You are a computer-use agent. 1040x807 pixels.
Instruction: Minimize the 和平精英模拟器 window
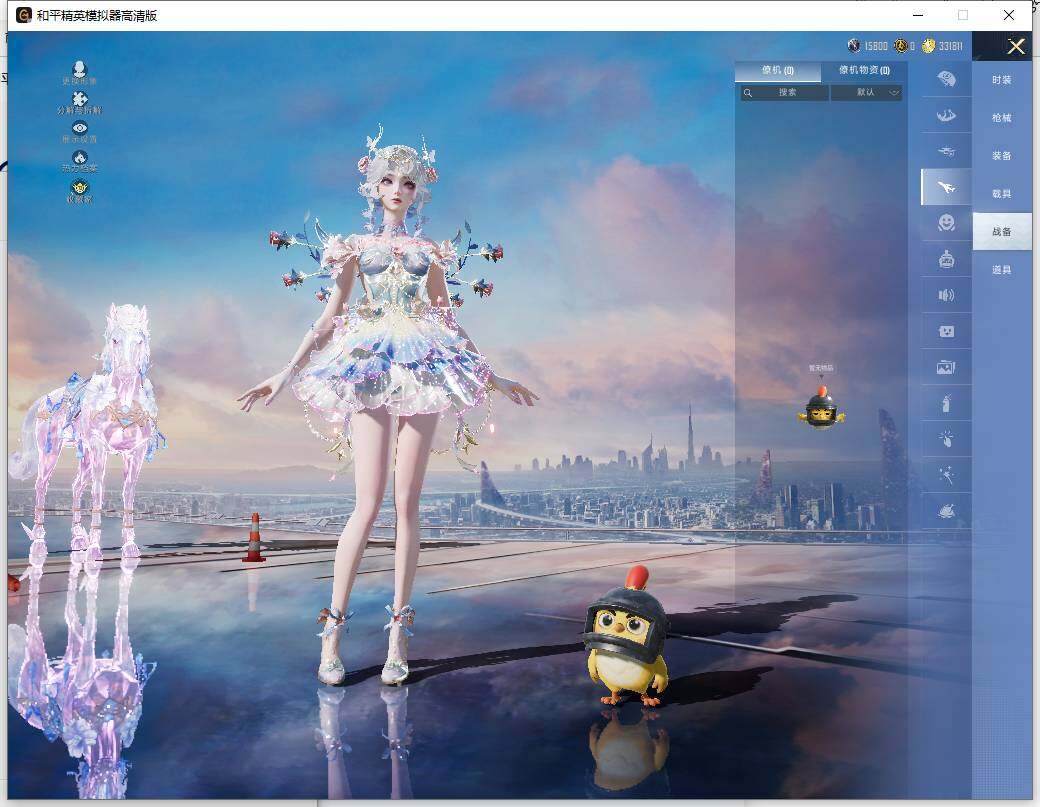[x=918, y=15]
